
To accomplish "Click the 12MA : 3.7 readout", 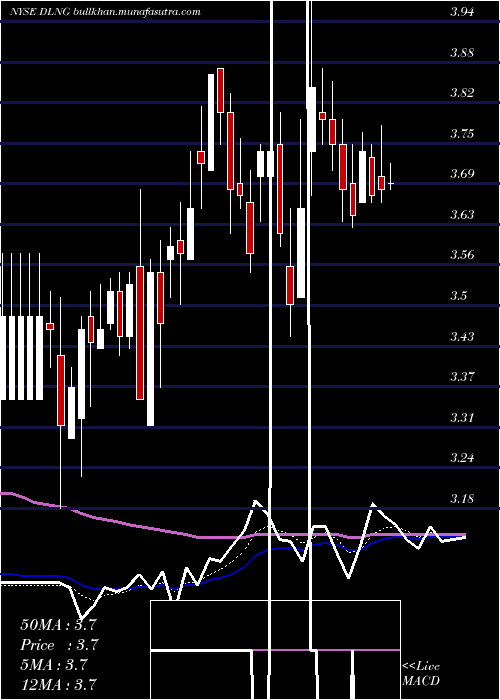I will 58,684.
